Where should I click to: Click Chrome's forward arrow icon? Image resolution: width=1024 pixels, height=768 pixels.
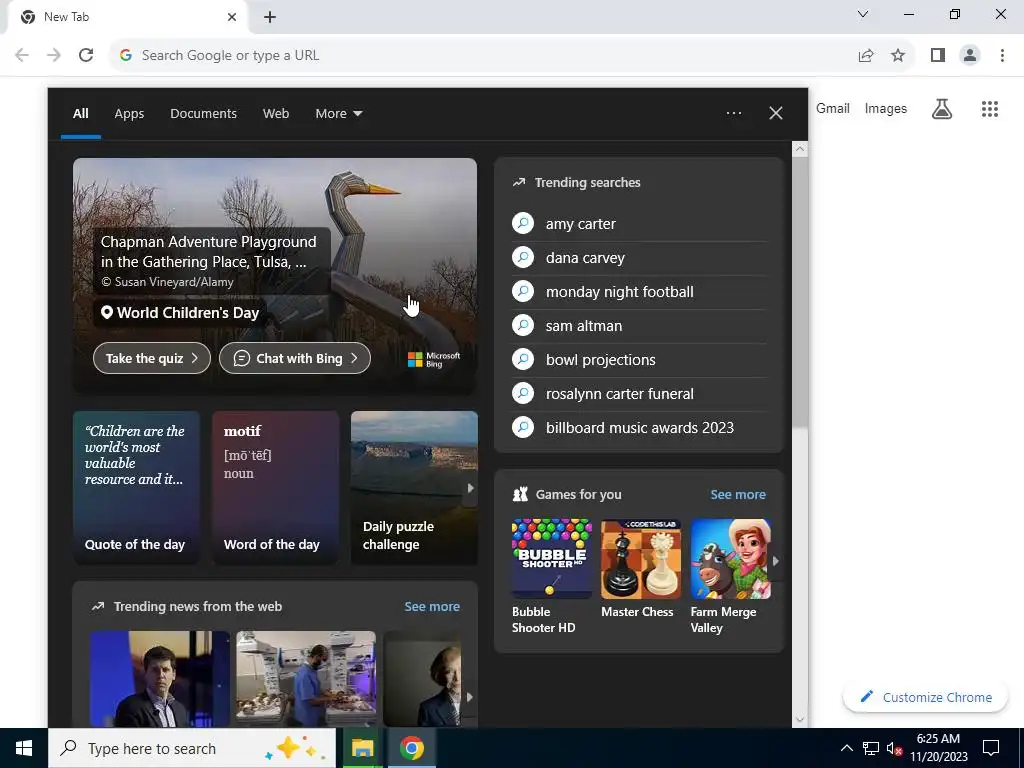(x=54, y=55)
